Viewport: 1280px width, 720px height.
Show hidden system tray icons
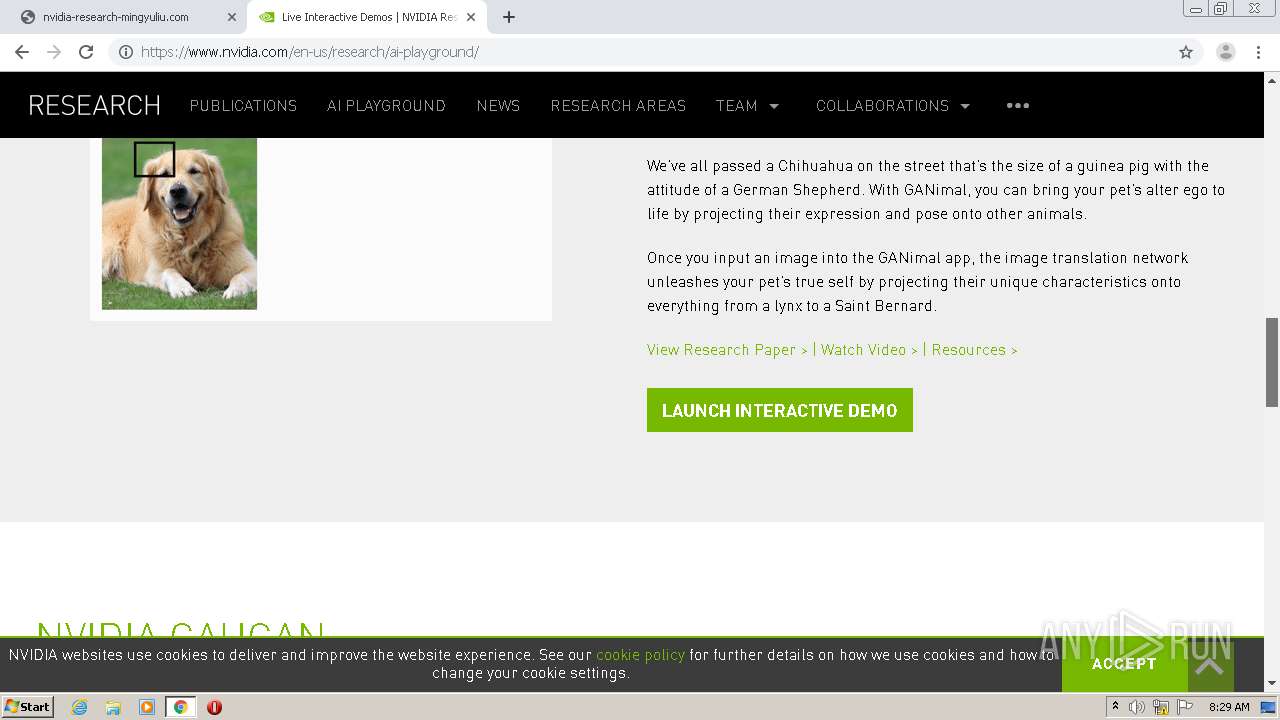(x=1115, y=707)
